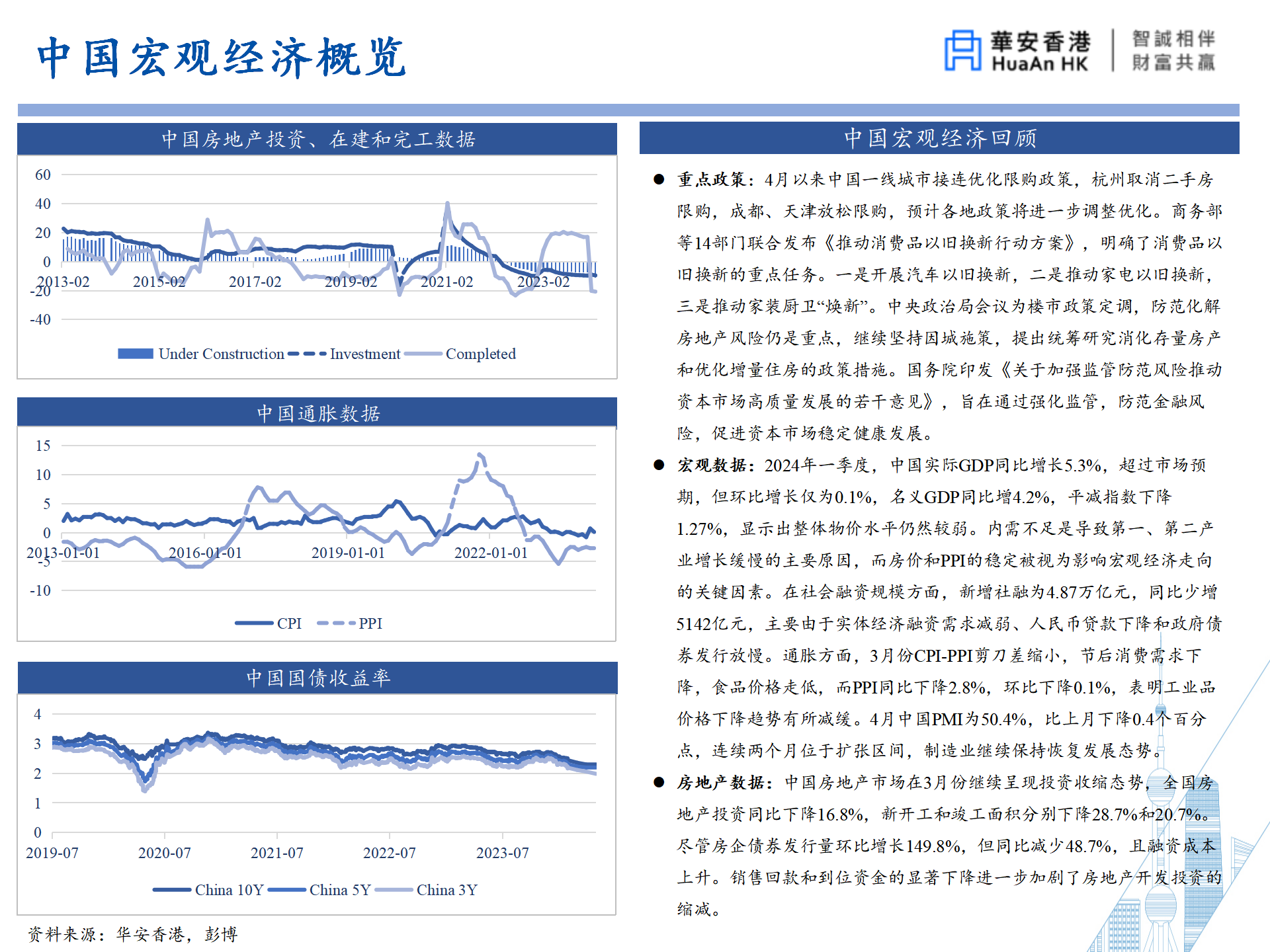Image resolution: width=1270 pixels, height=952 pixels.
Task: Click the '2023-02' axis label
Action: point(543,282)
